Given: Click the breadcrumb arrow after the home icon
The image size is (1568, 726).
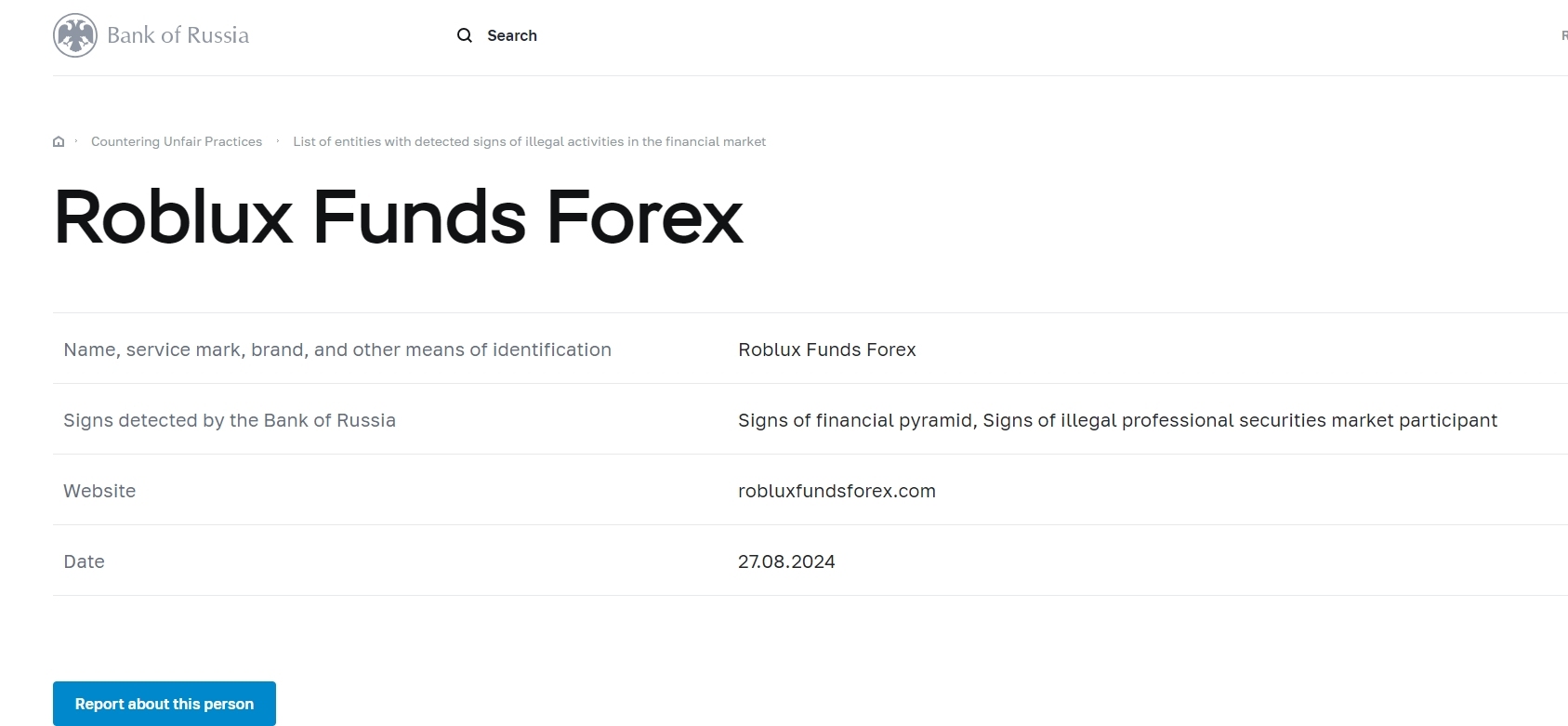Looking at the screenshot, I should pyautogui.click(x=76, y=141).
